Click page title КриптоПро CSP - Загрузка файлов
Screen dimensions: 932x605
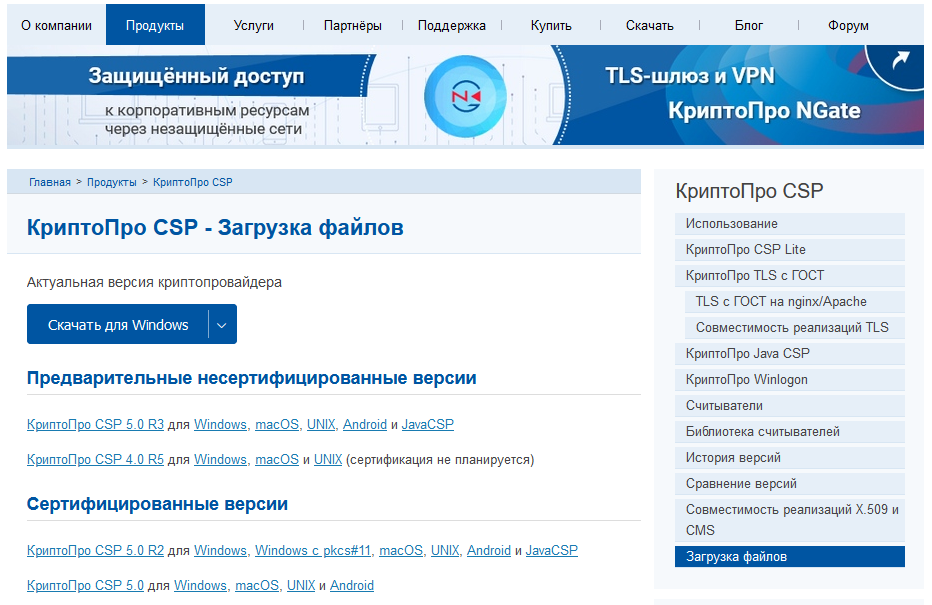tap(215, 228)
